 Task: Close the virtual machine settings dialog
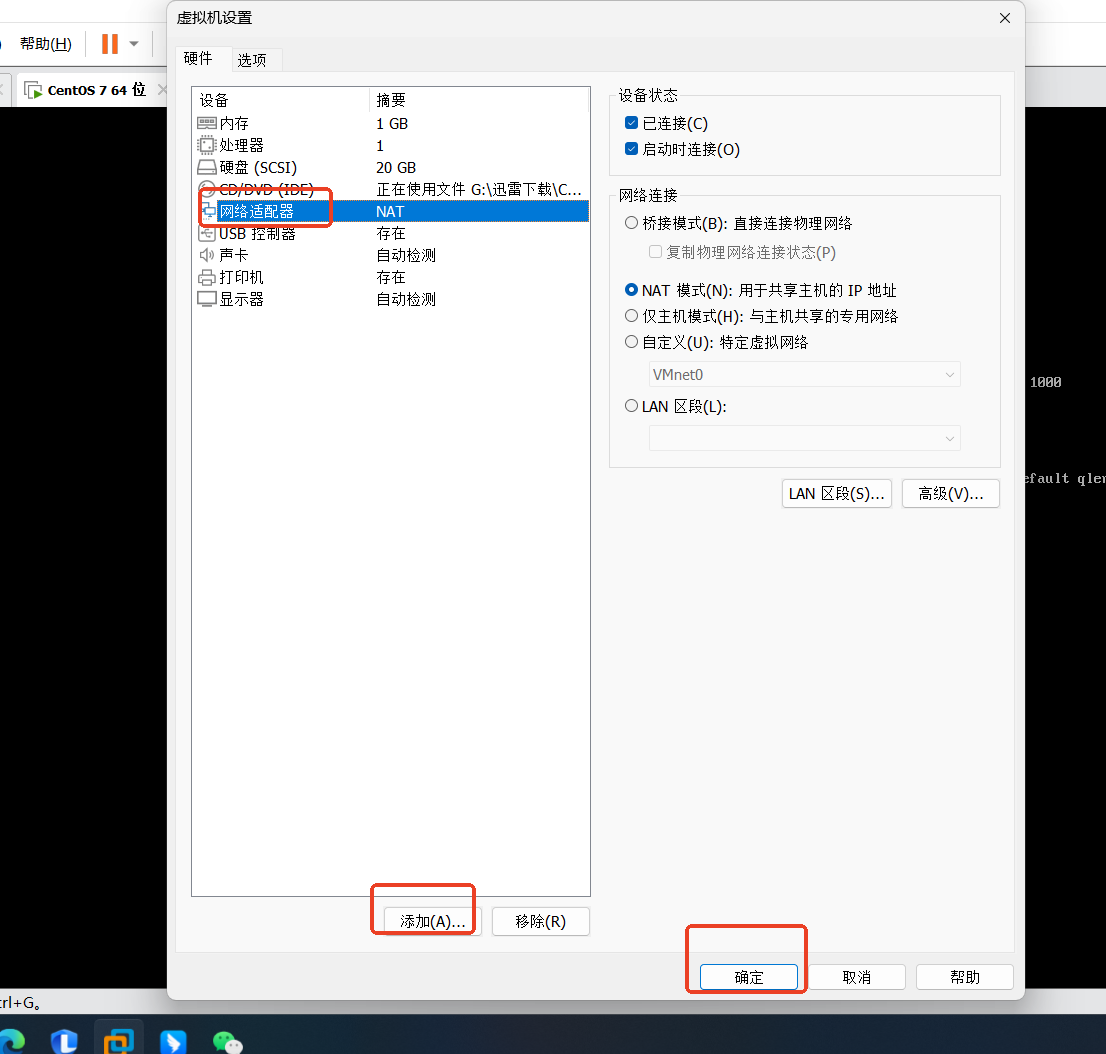tap(1005, 18)
